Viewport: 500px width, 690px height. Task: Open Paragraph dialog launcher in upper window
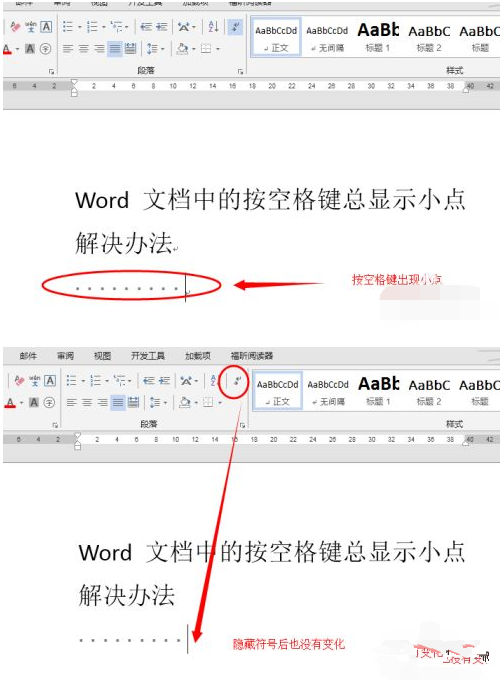click(x=240, y=71)
